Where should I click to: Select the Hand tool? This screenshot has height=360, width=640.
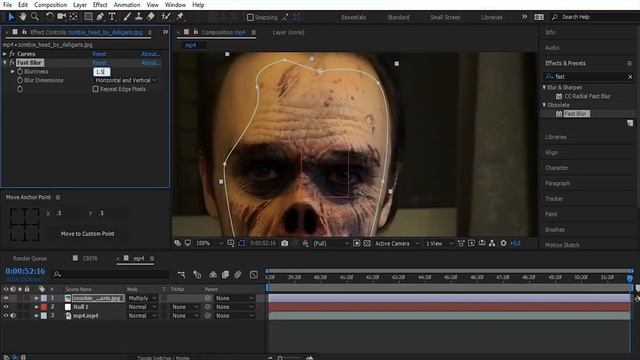pyautogui.click(x=23, y=17)
